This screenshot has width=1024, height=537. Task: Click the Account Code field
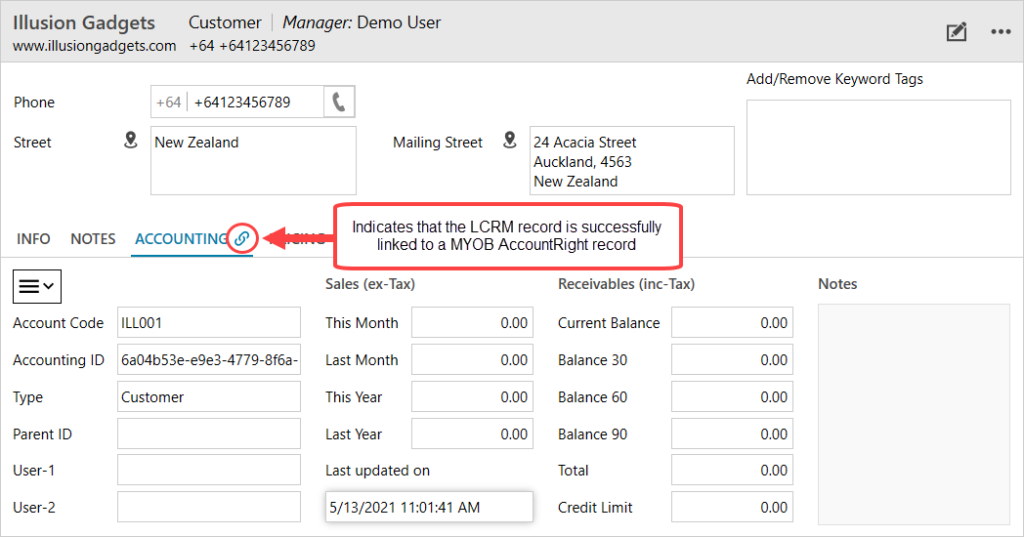click(x=208, y=323)
